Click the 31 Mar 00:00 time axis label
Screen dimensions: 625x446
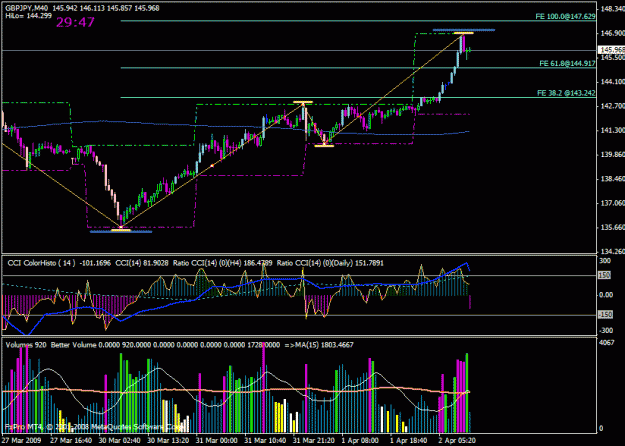[217, 441]
